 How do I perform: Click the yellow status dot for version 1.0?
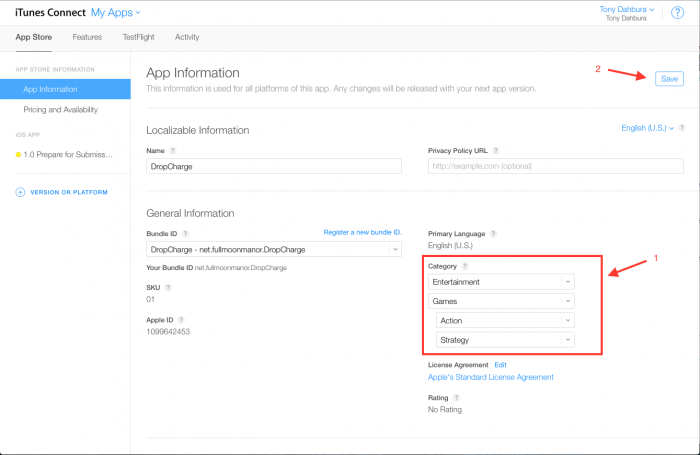[x=18, y=155]
